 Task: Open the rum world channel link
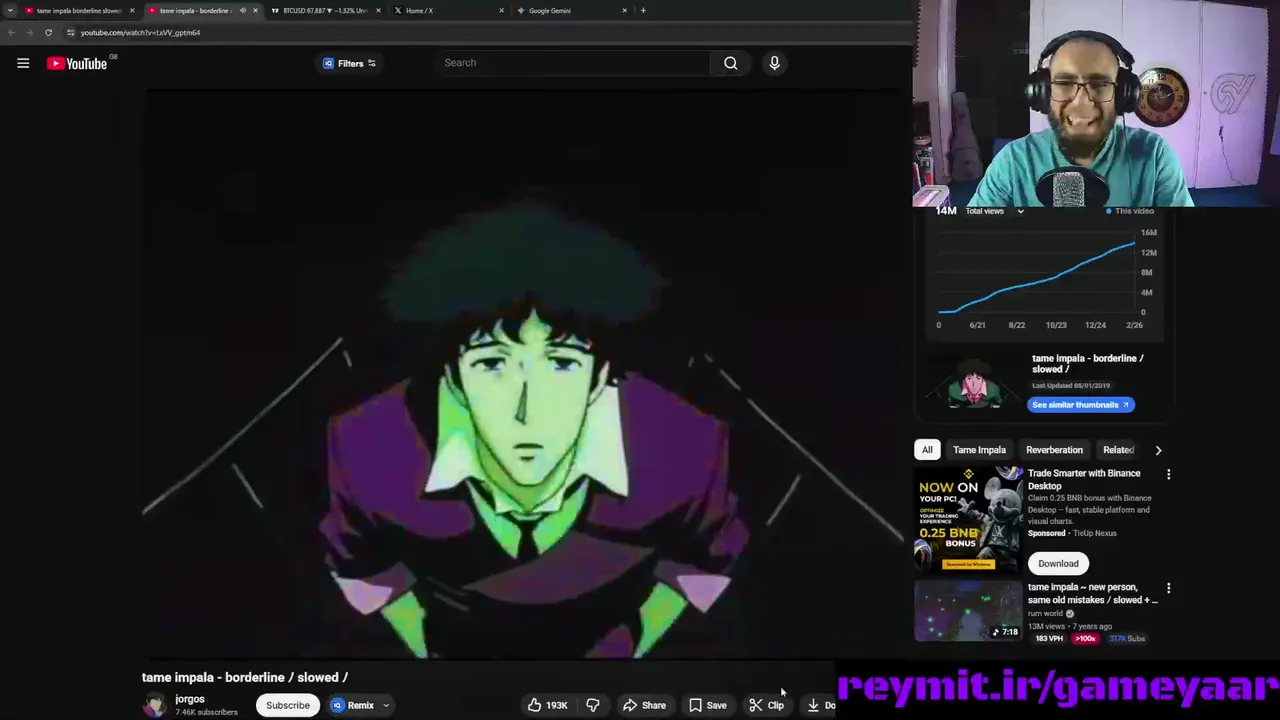coord(1046,613)
